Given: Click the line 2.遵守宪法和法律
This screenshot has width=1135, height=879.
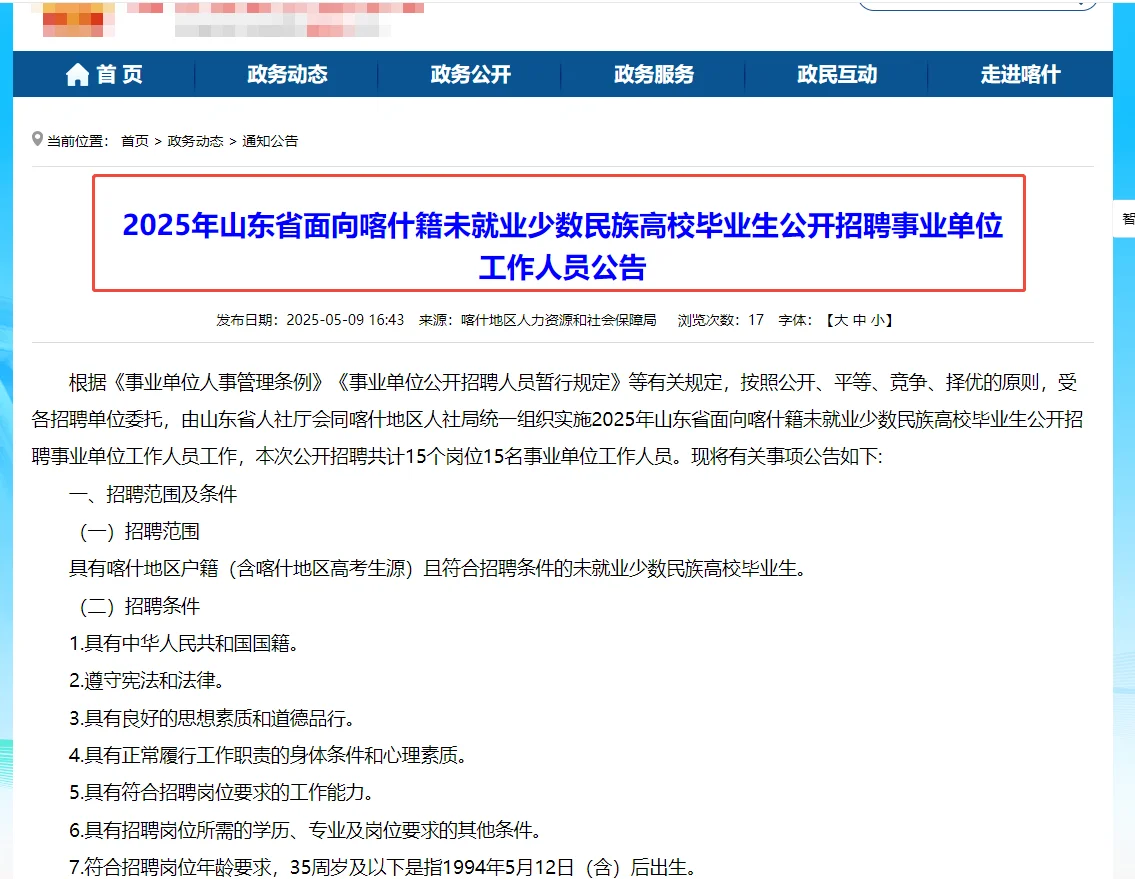Looking at the screenshot, I should pos(147,681).
